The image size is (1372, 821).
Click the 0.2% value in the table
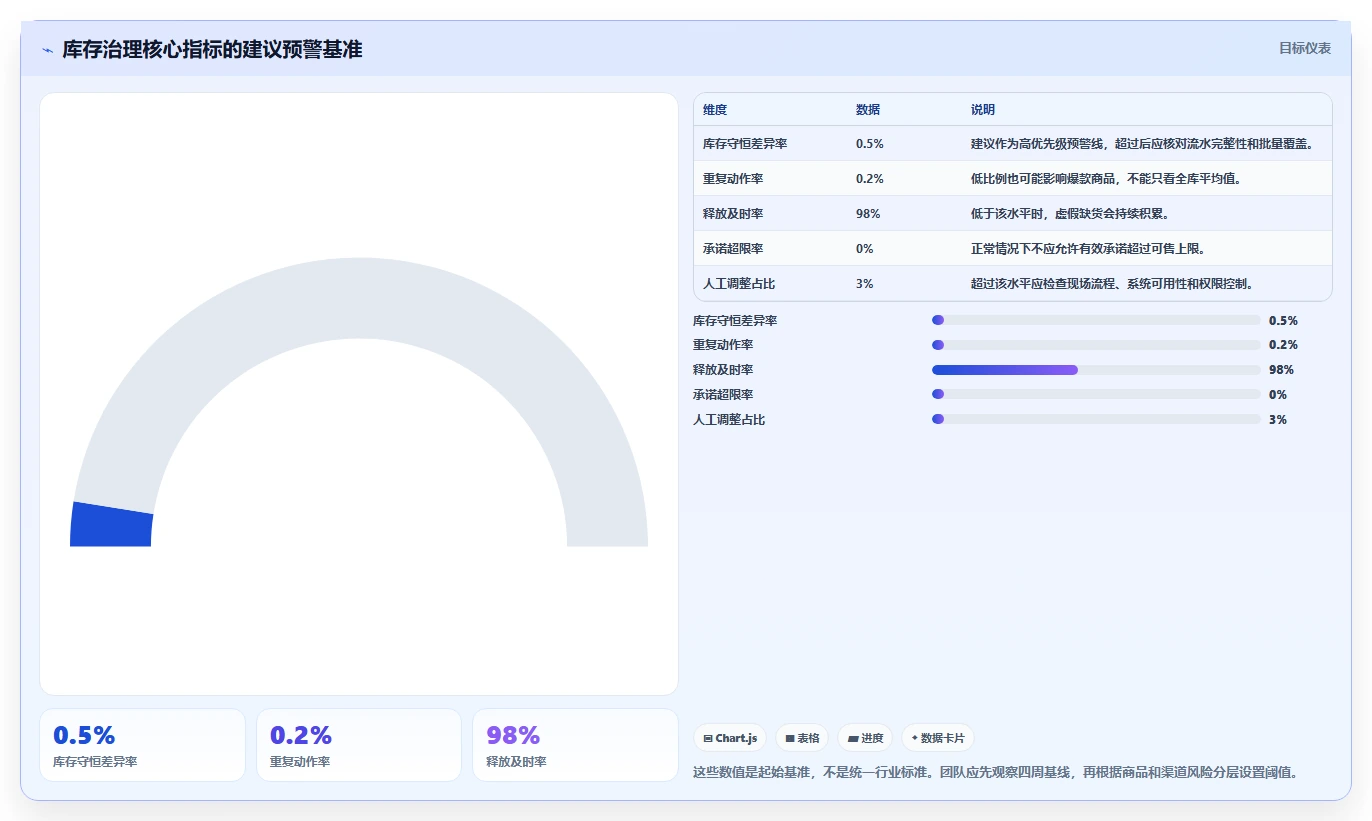click(x=870, y=179)
